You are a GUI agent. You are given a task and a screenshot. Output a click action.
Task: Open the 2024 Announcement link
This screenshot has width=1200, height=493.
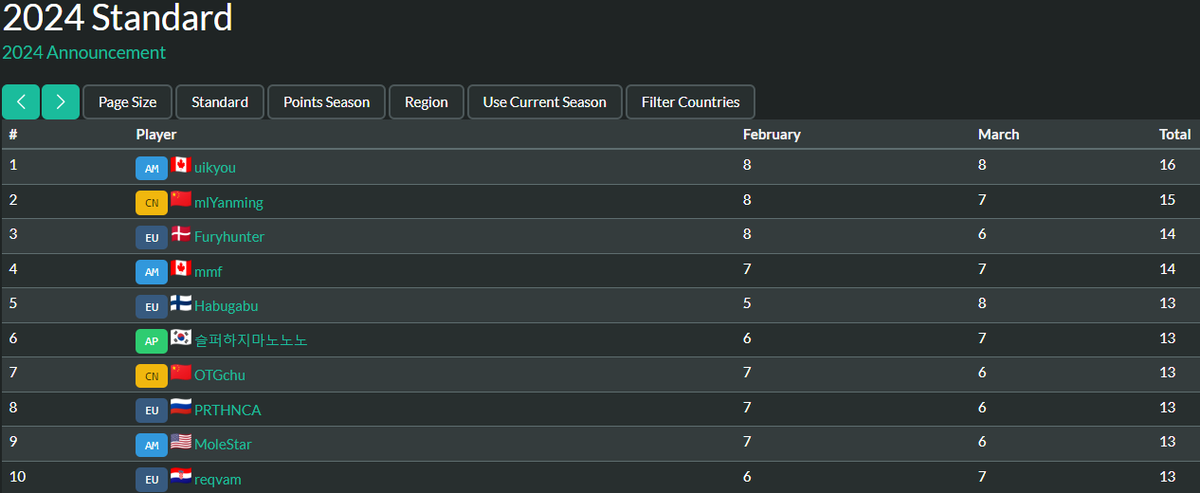click(84, 52)
